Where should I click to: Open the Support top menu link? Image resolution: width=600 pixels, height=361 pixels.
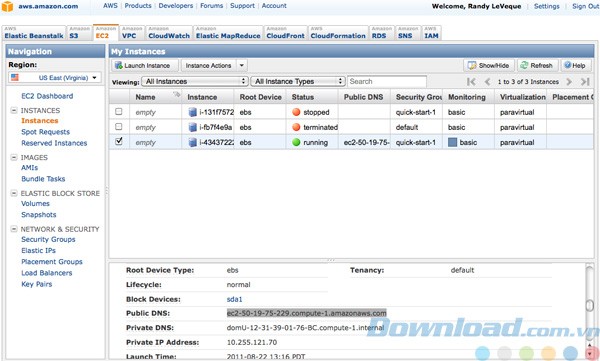[242, 6]
